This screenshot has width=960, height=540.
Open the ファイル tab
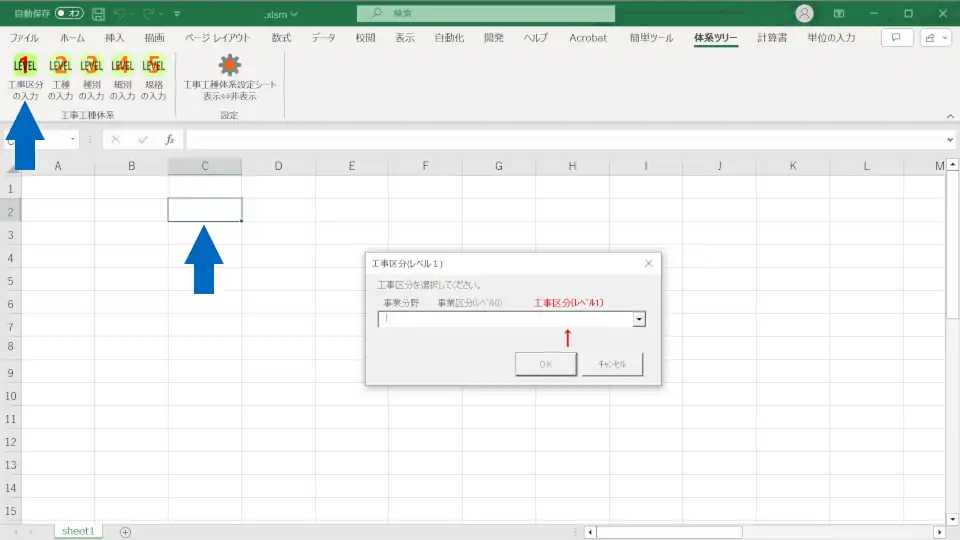24,38
